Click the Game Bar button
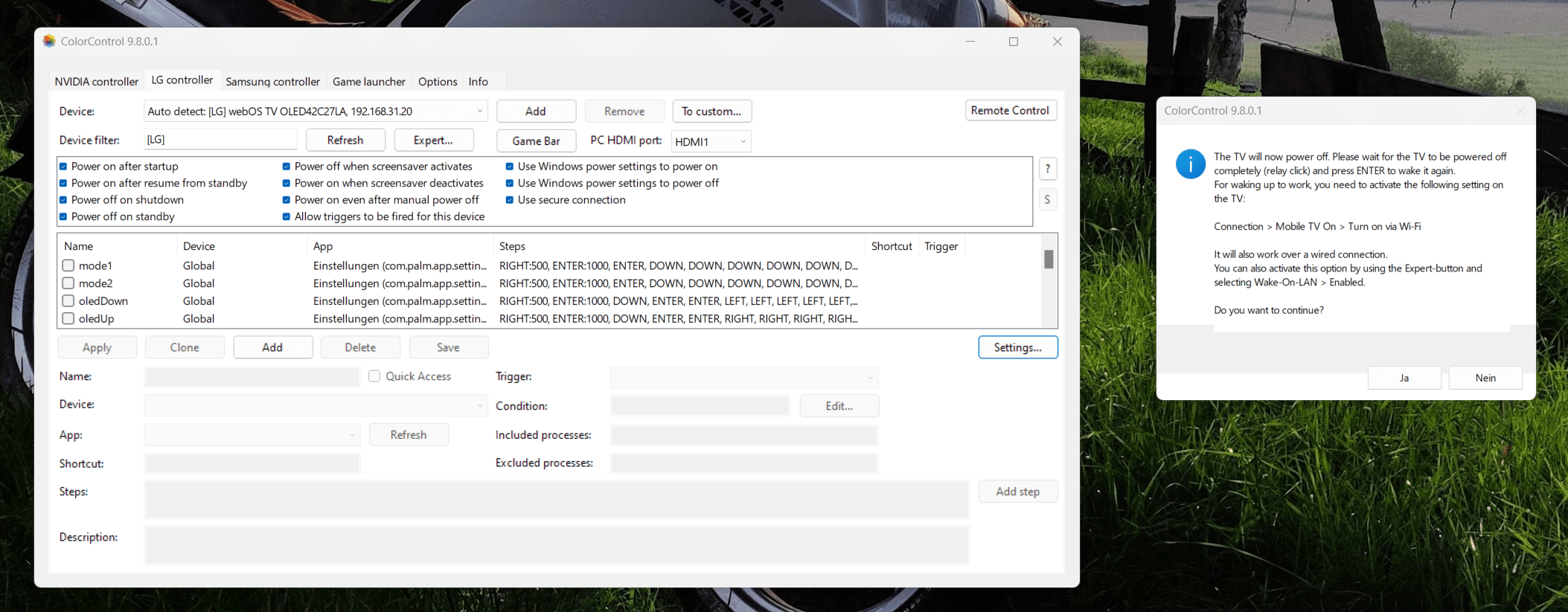The width and height of the screenshot is (1568, 612). pos(536,141)
